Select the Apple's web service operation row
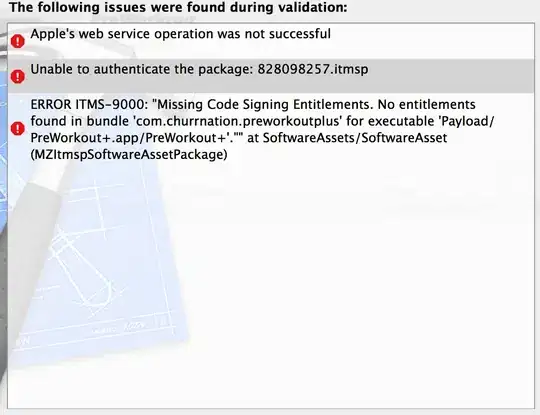 point(271,41)
